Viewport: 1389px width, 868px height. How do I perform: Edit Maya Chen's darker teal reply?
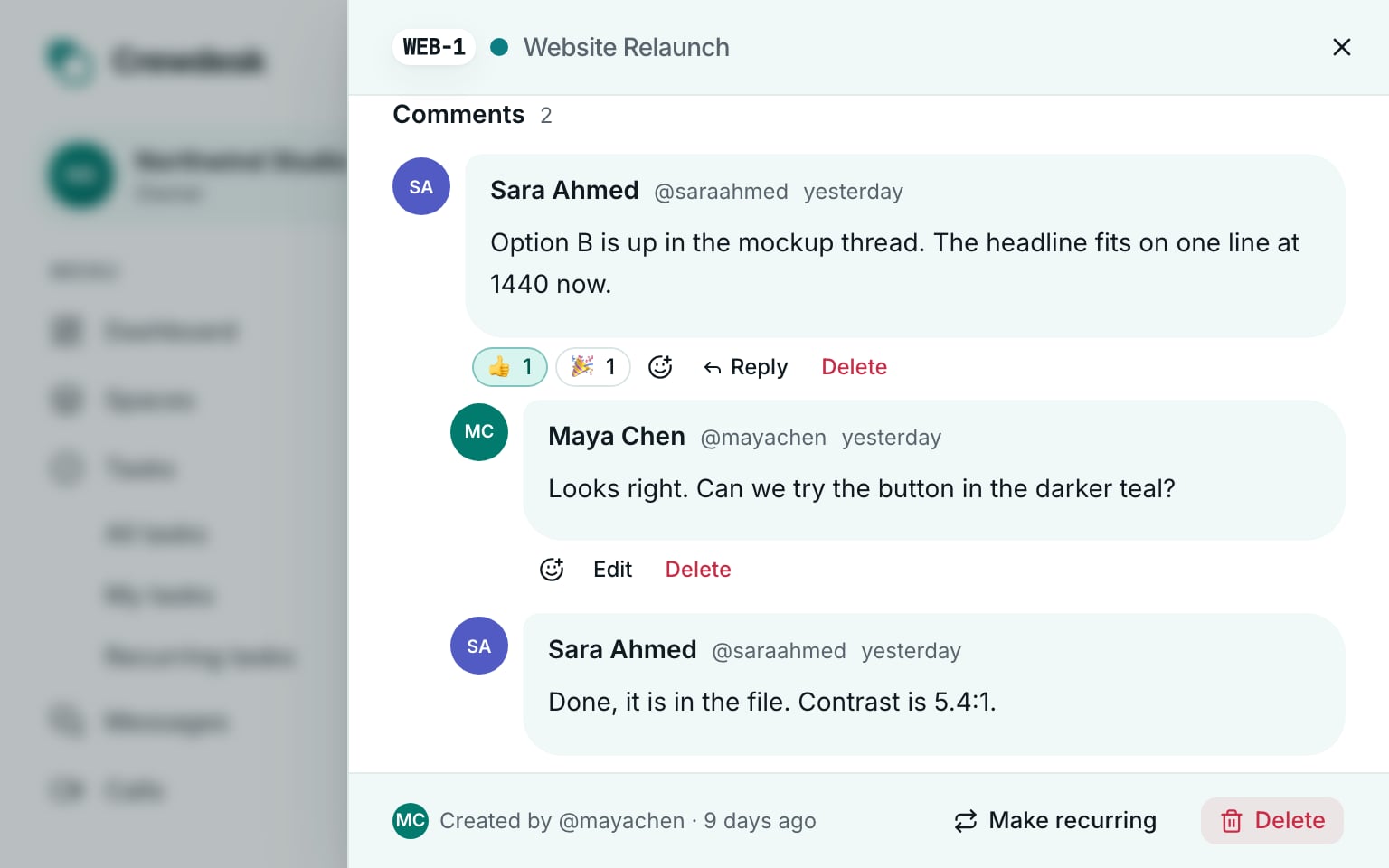coord(613,570)
